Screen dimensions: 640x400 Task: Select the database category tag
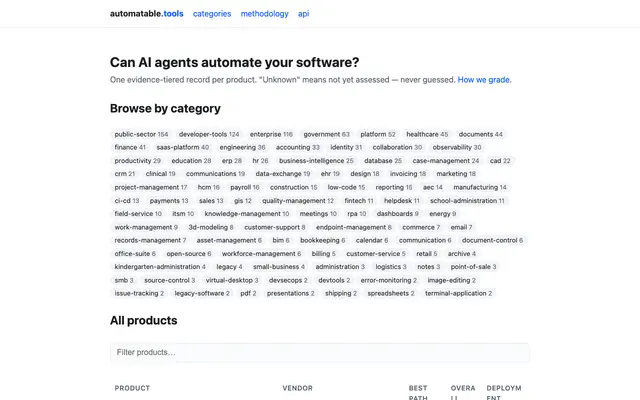383,161
